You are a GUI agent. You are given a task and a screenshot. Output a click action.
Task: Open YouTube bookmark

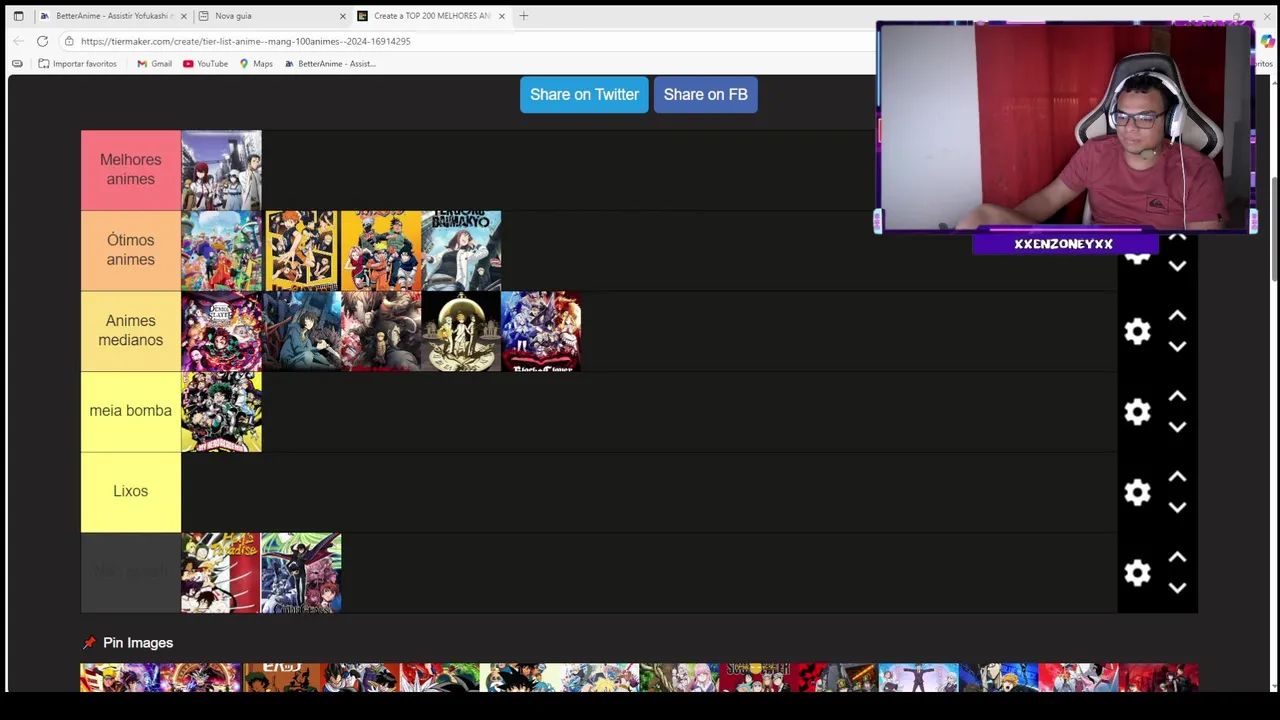pos(205,64)
